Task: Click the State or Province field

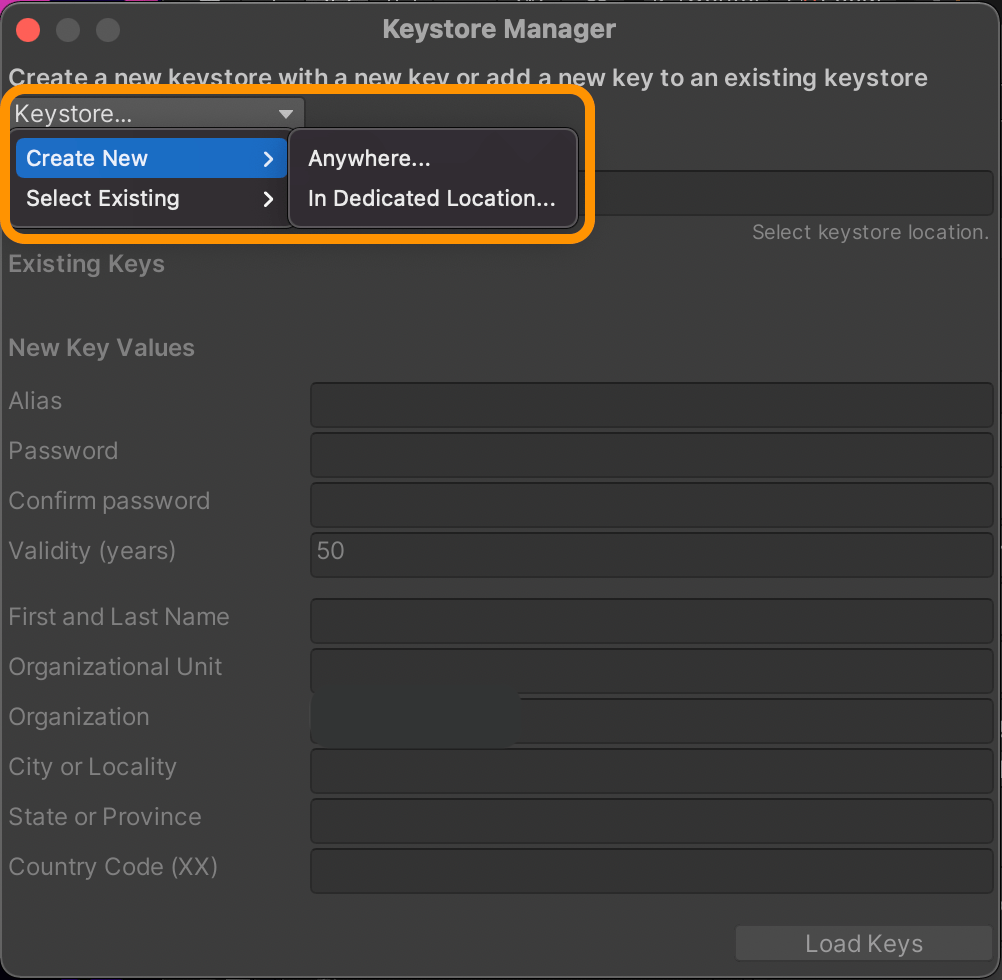Action: (x=650, y=820)
